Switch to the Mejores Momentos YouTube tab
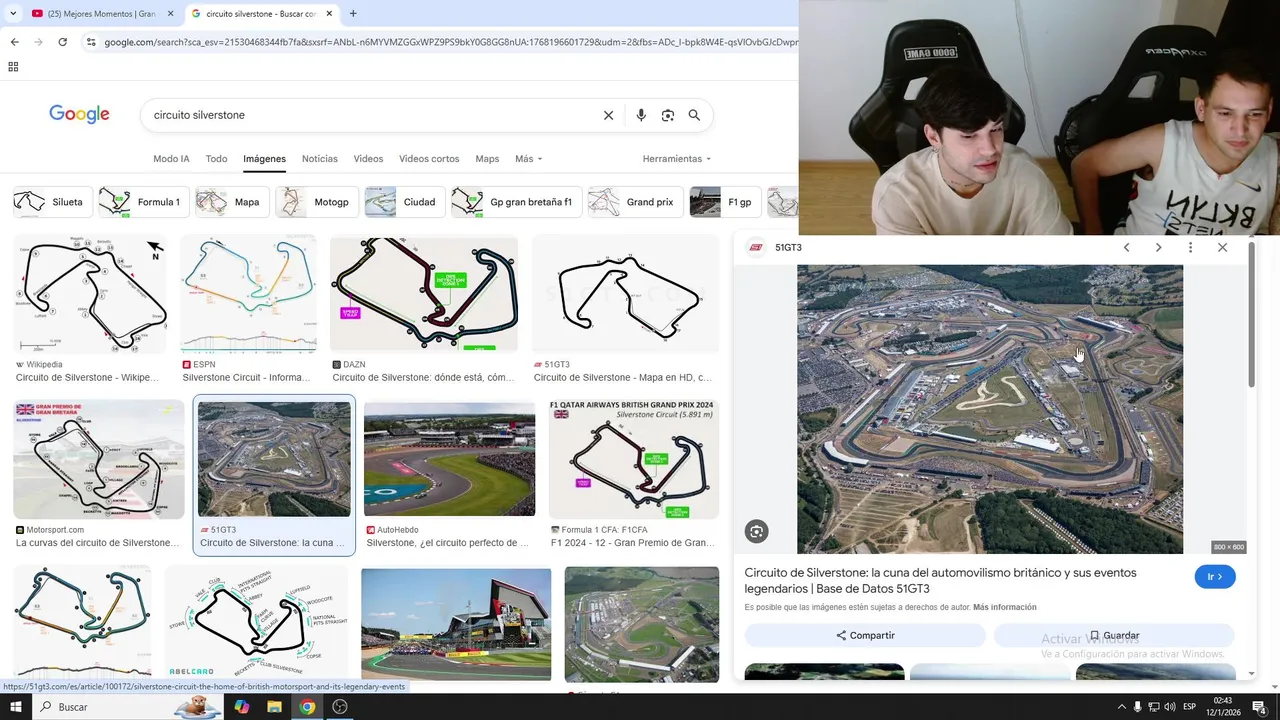 pyautogui.click(x=100, y=14)
